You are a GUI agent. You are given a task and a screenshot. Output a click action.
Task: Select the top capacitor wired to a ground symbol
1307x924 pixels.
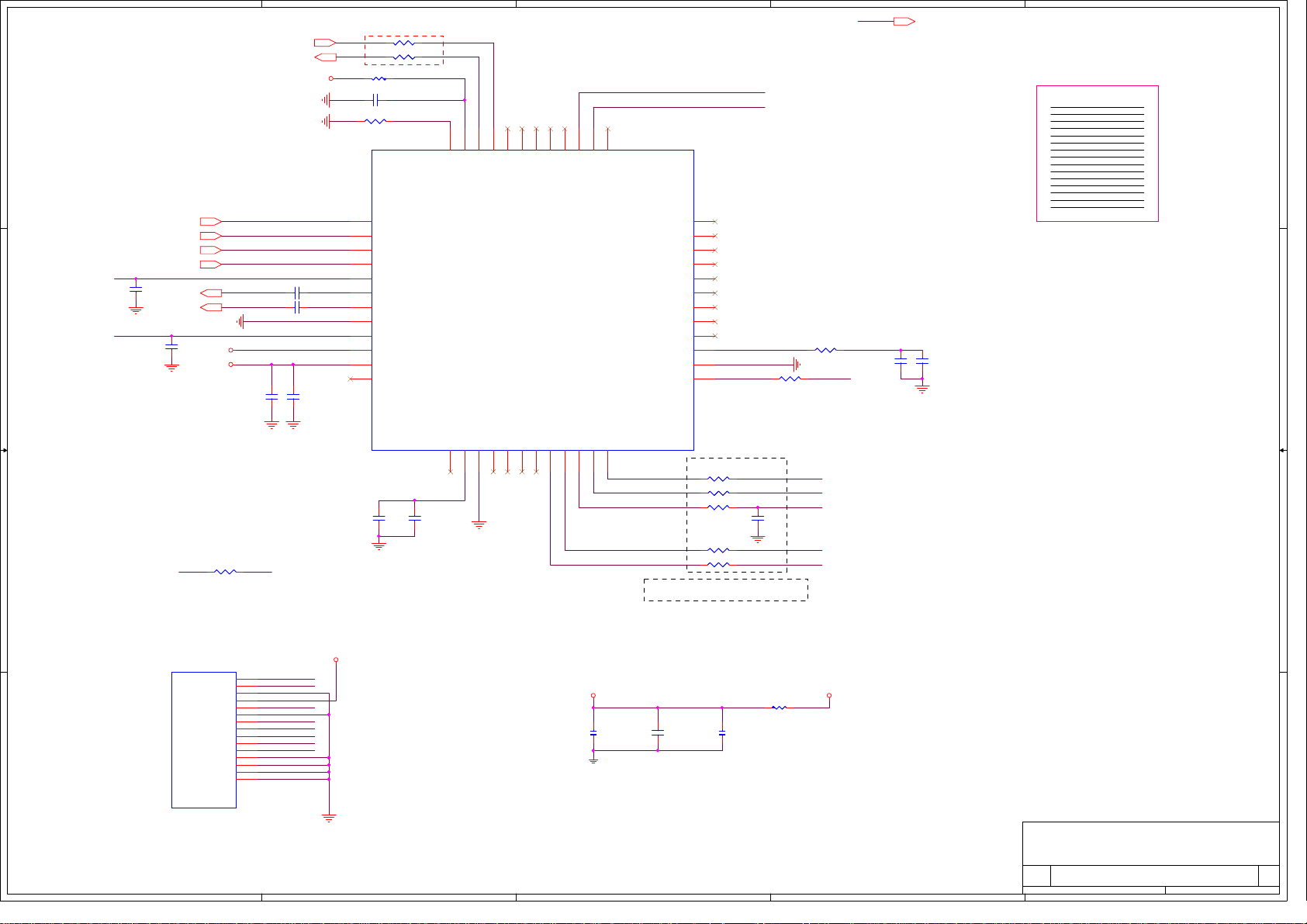(375, 100)
